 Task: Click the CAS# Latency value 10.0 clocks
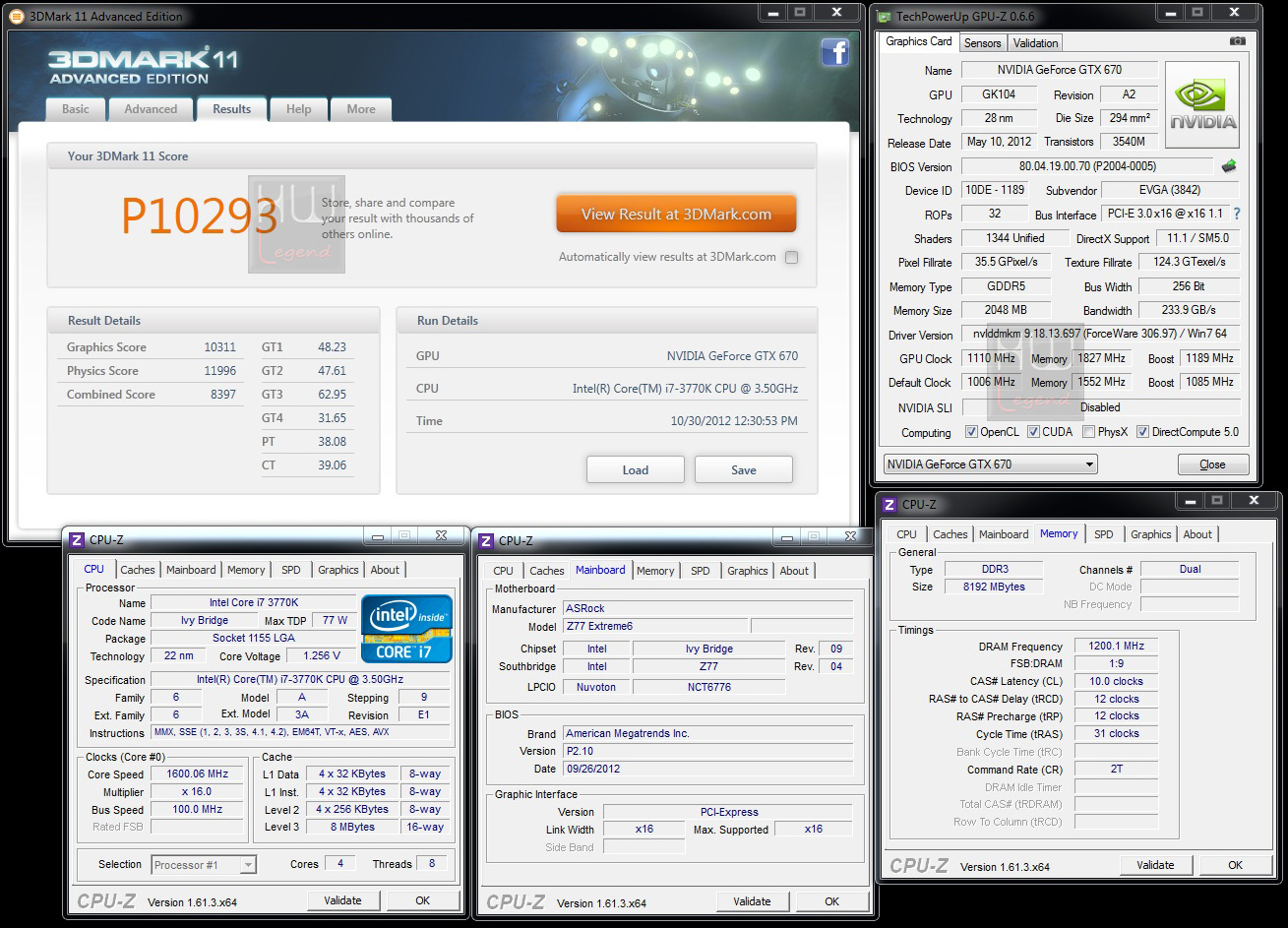coord(1116,681)
